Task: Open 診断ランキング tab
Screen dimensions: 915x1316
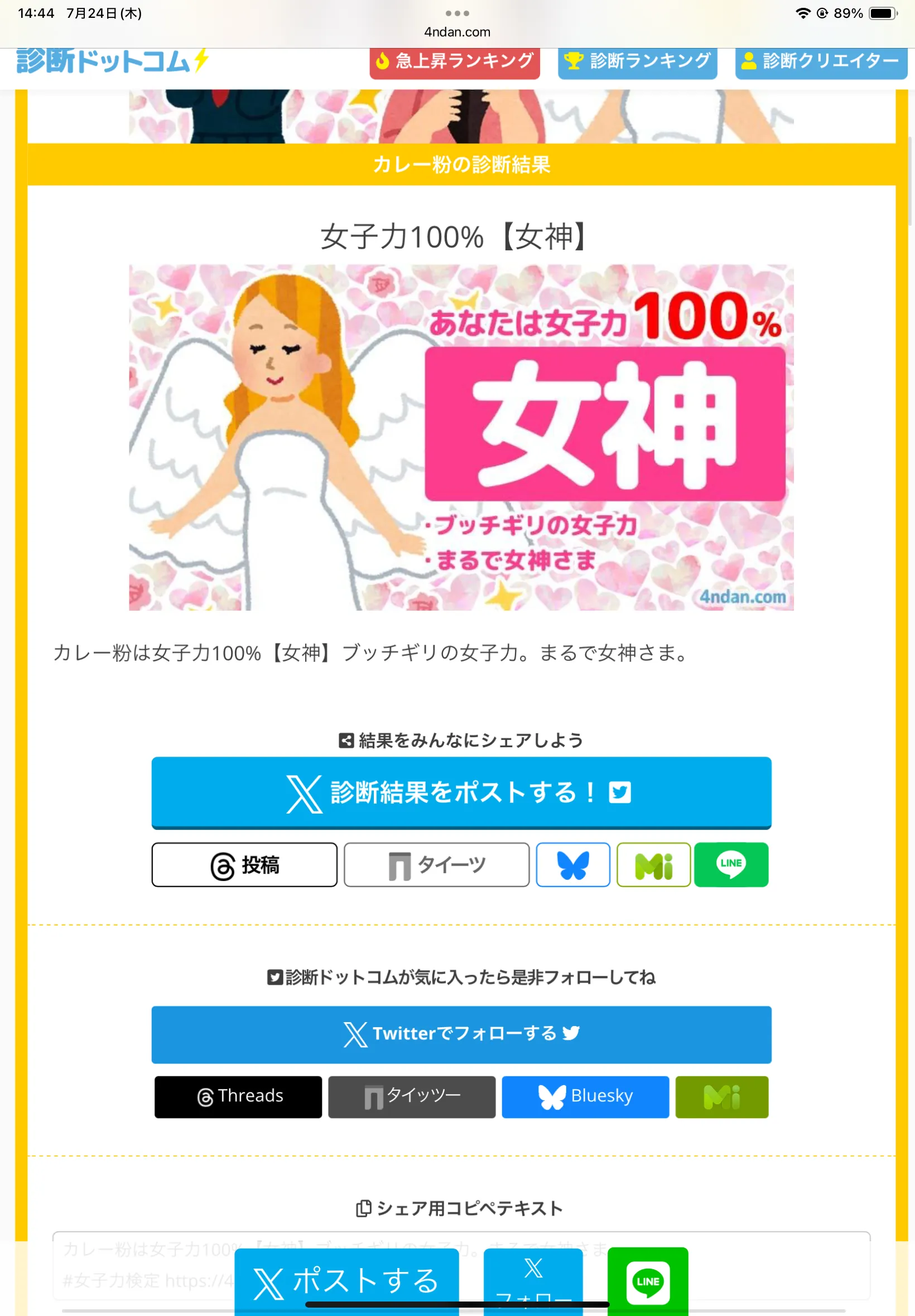Action: pyautogui.click(x=638, y=62)
